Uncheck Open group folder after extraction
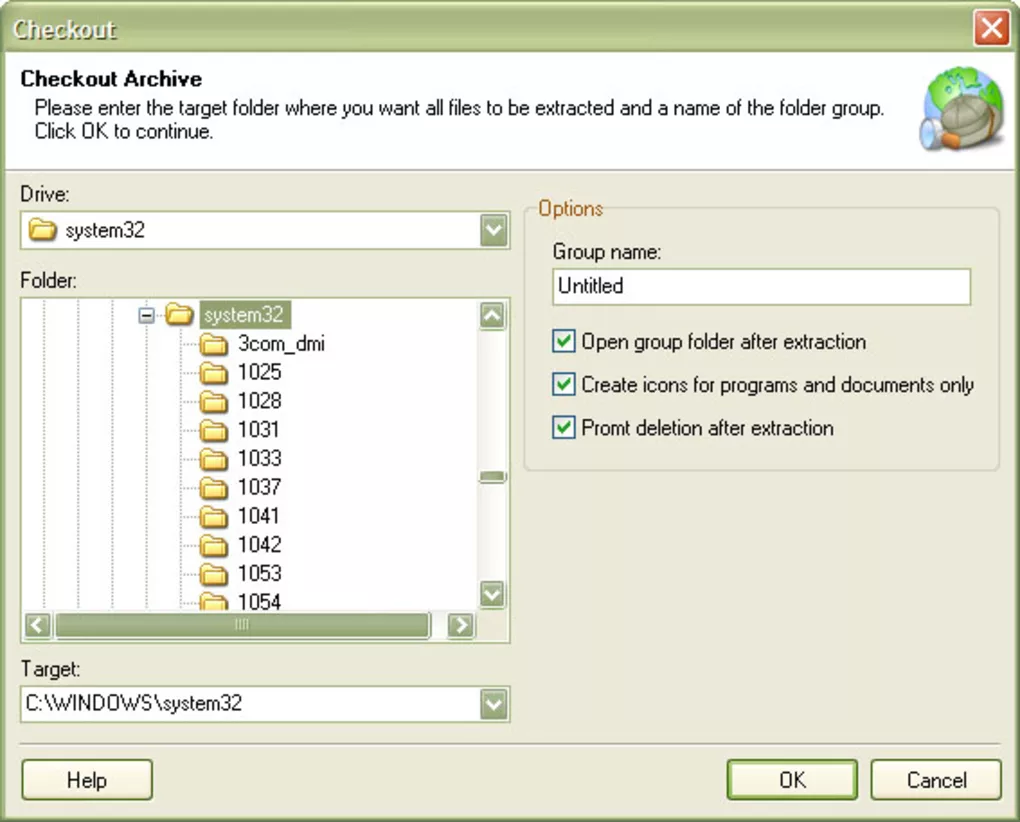The height and width of the screenshot is (822, 1020). point(563,342)
